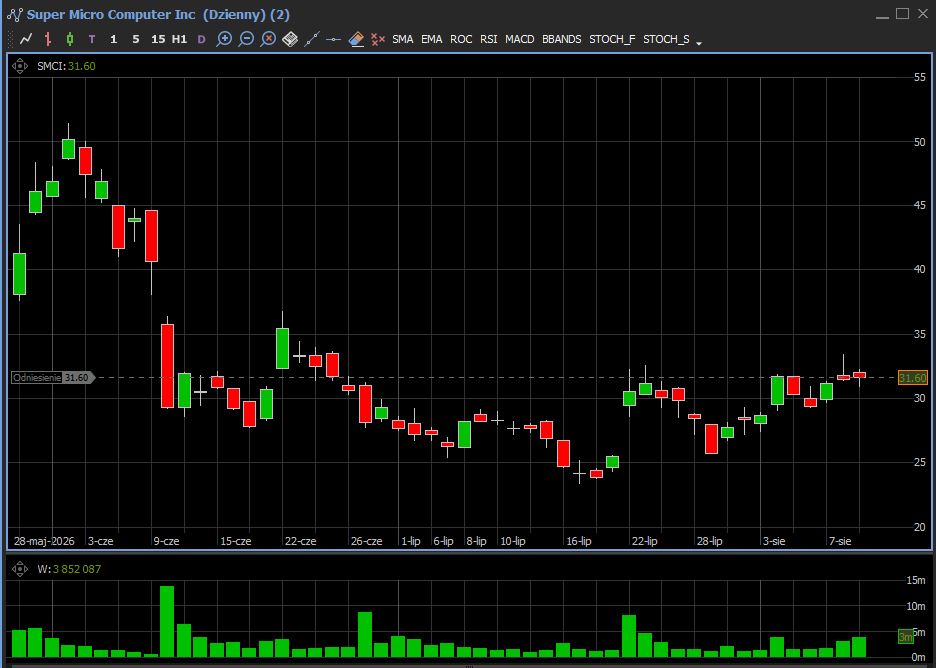This screenshot has height=668, width=936.
Task: Zoom in on the chart
Action: (224, 39)
